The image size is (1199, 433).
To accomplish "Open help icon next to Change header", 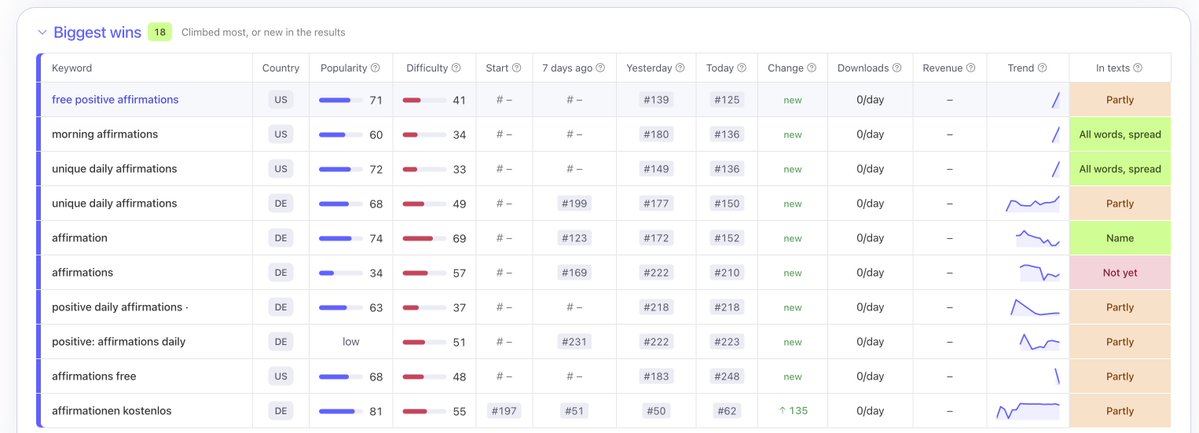I will coord(812,68).
